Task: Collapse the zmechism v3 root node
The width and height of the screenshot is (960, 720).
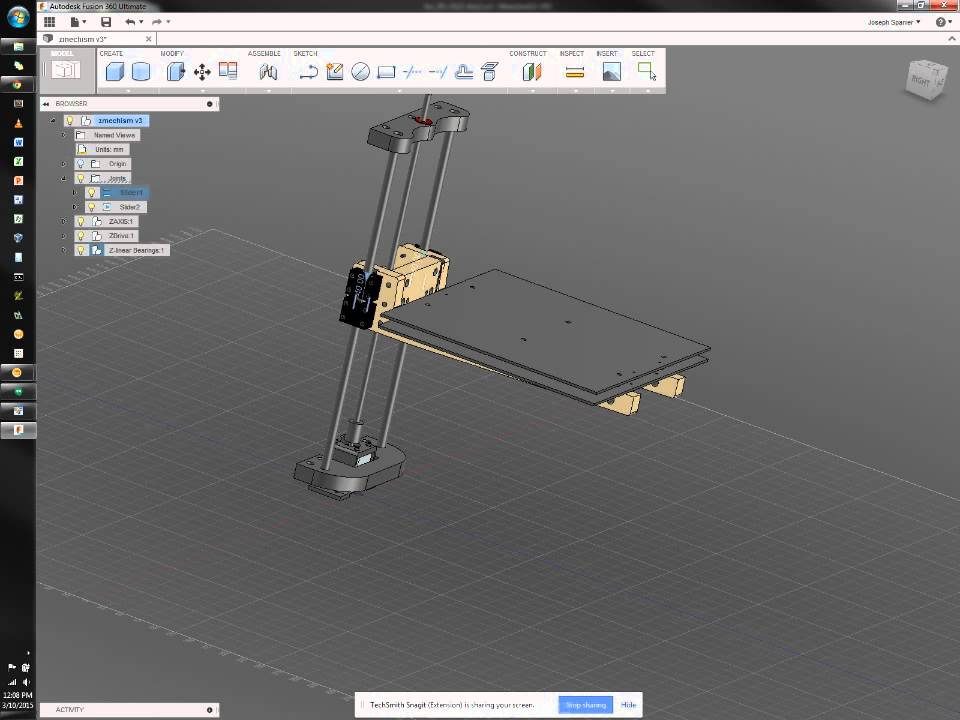Action: tap(53, 121)
